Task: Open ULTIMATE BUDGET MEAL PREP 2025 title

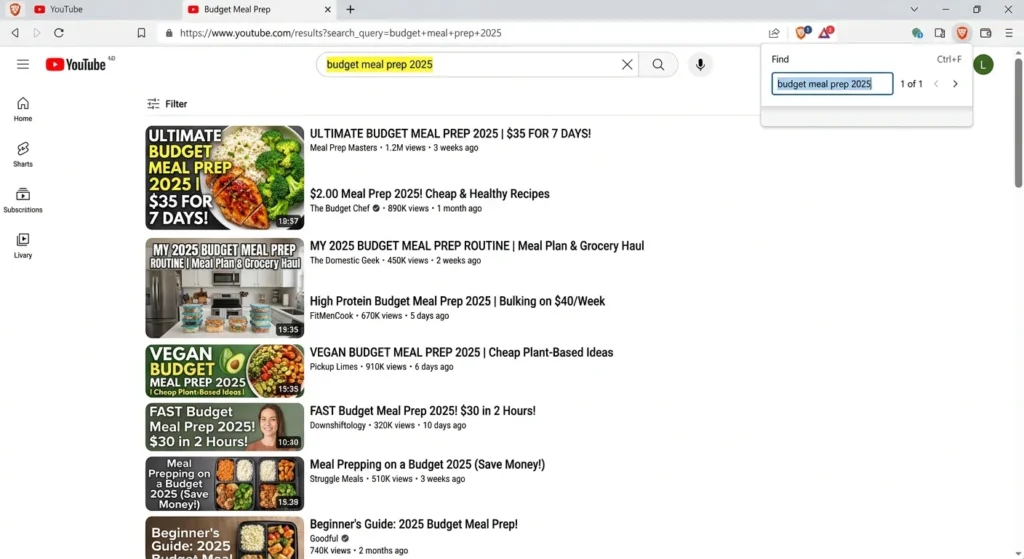Action: tap(450, 133)
